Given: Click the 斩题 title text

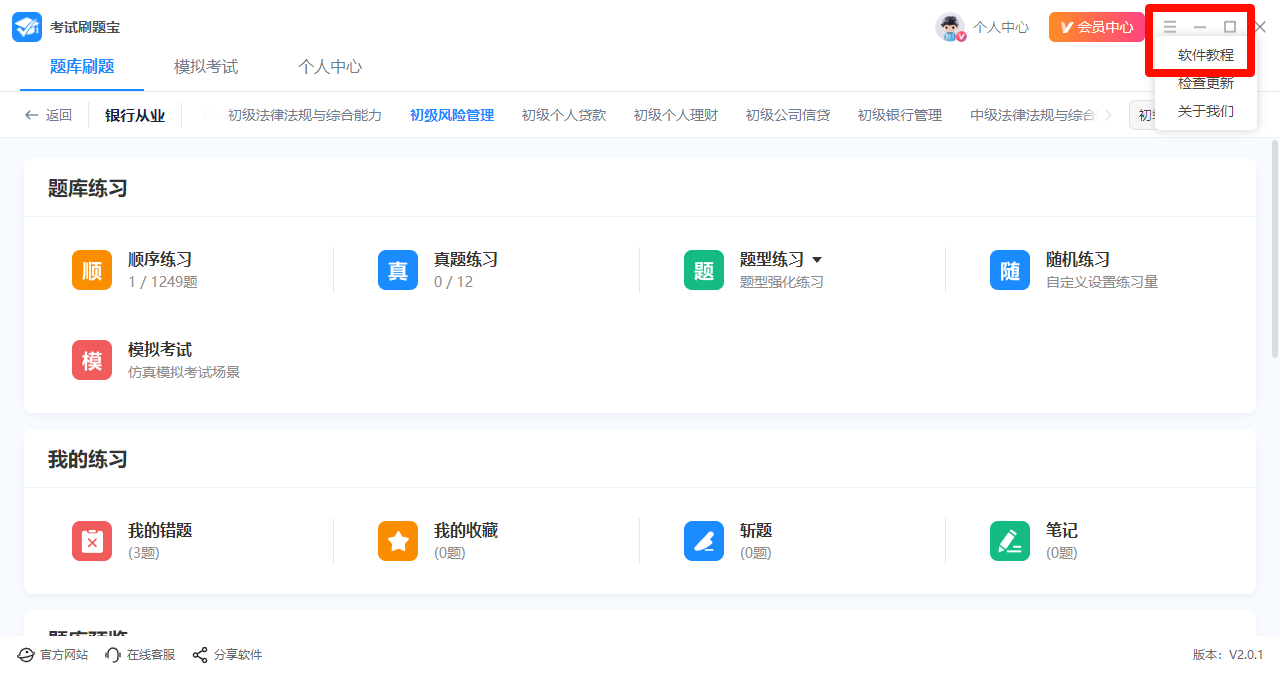Looking at the screenshot, I should point(756,531).
